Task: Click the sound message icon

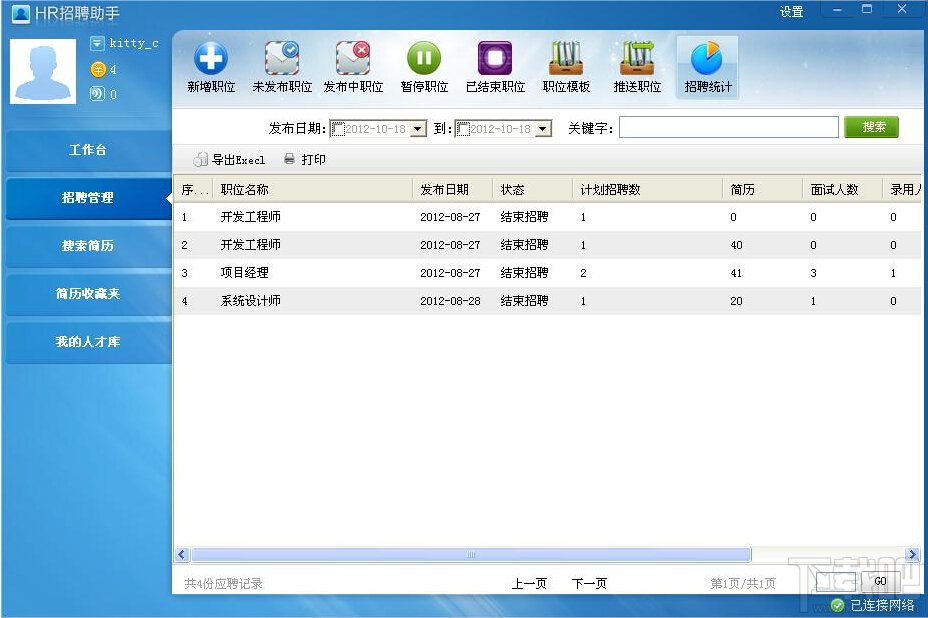Action: (x=97, y=94)
